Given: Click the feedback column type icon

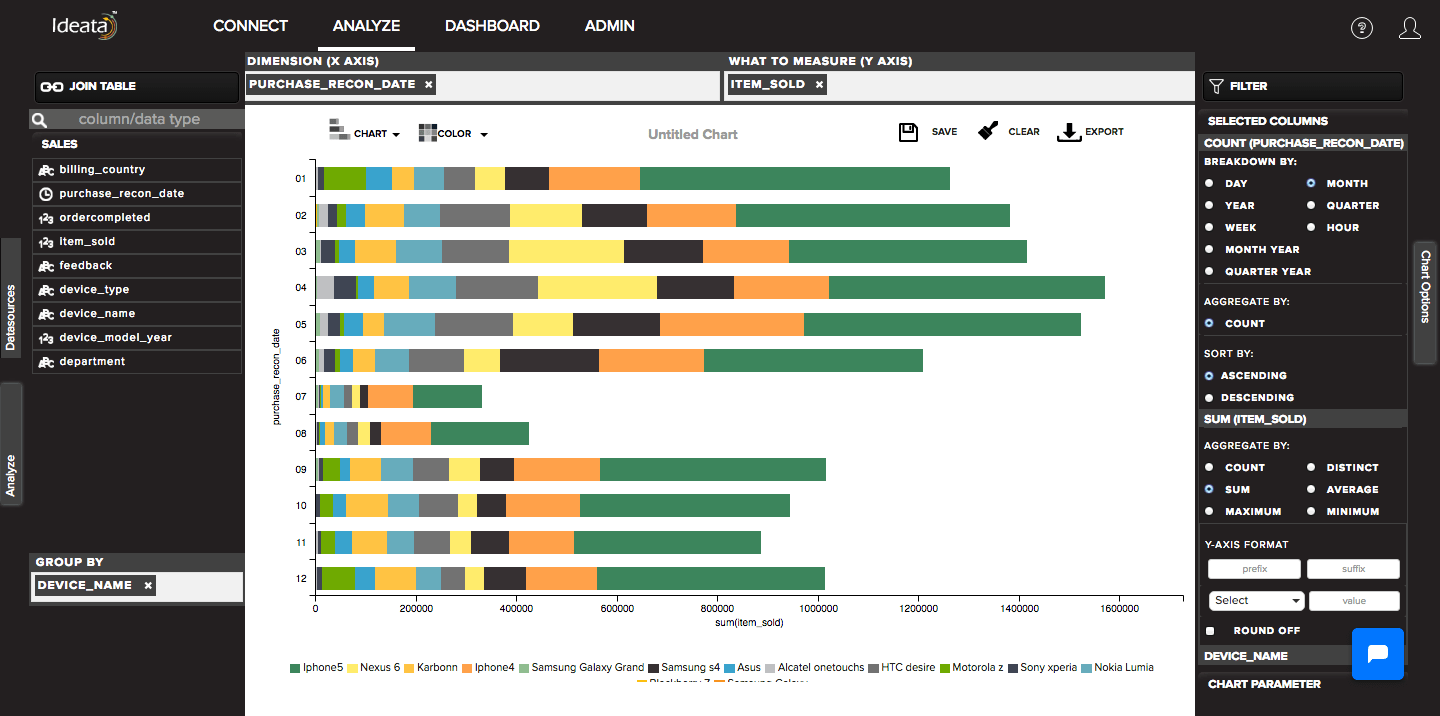Looking at the screenshot, I should click(46, 266).
